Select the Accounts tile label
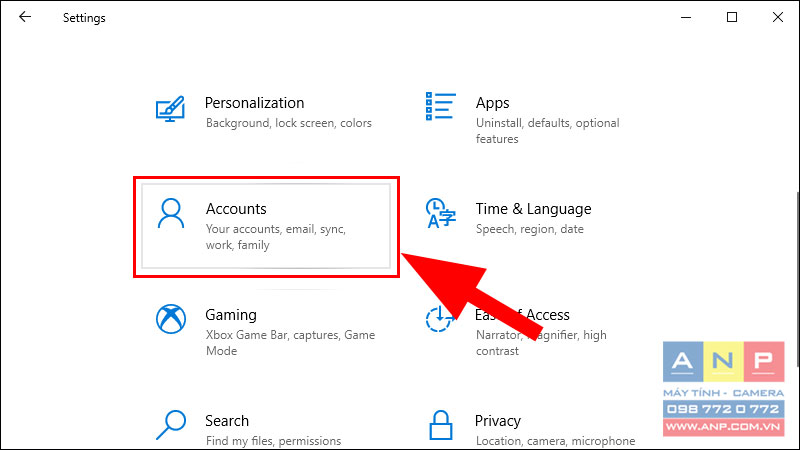 click(236, 209)
